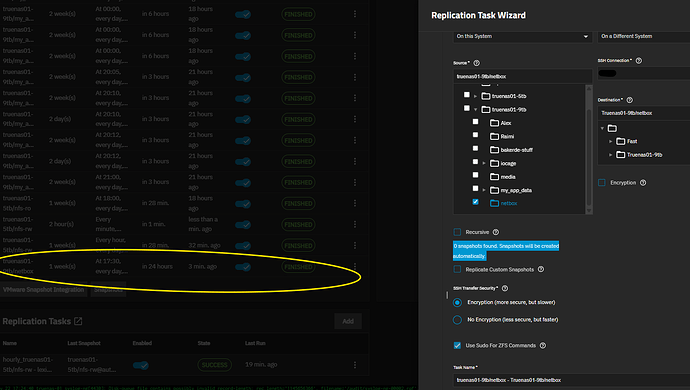Open Encryption option help icon
Viewport: 690px width, 390px height.
[x=643, y=183]
